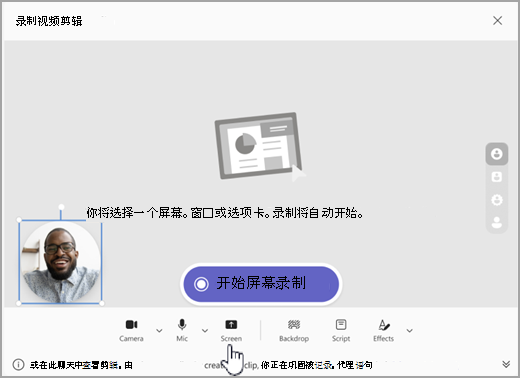
Task: Mute the Mic button
Action: pos(182,331)
